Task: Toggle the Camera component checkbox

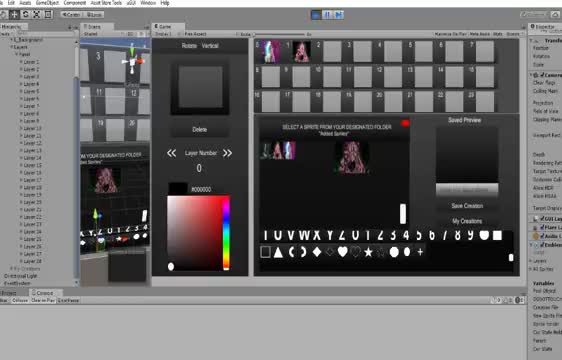Action: (542, 75)
